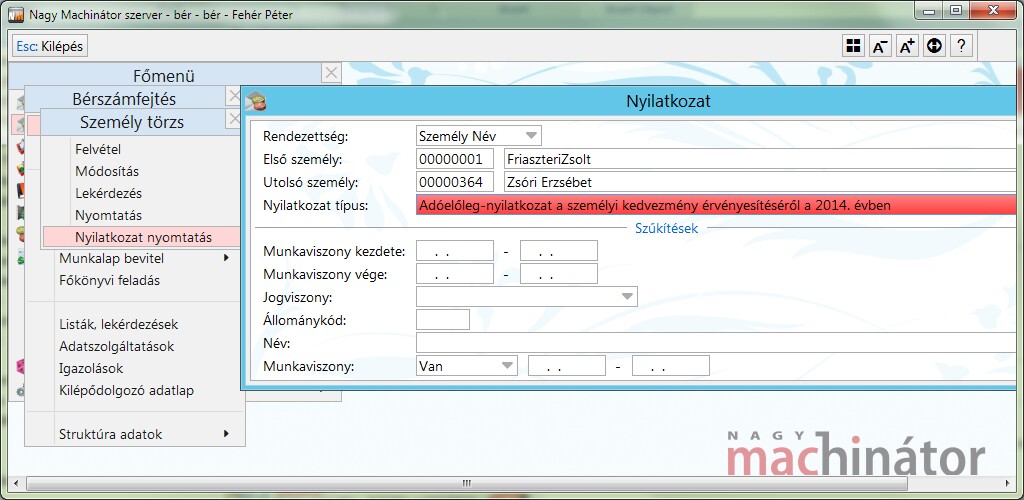Open help with the question mark icon
Image resolution: width=1024 pixels, height=500 pixels.
click(x=961, y=46)
